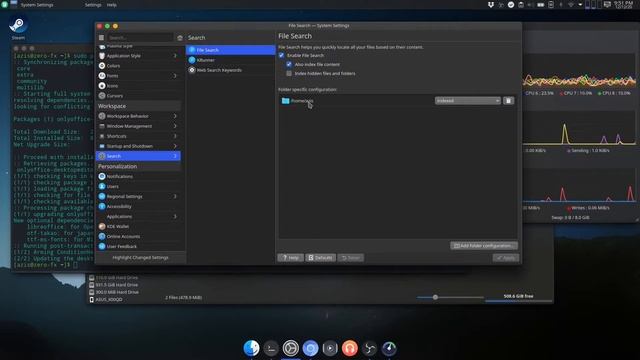Click the home icon beside sidebar search

point(180,38)
